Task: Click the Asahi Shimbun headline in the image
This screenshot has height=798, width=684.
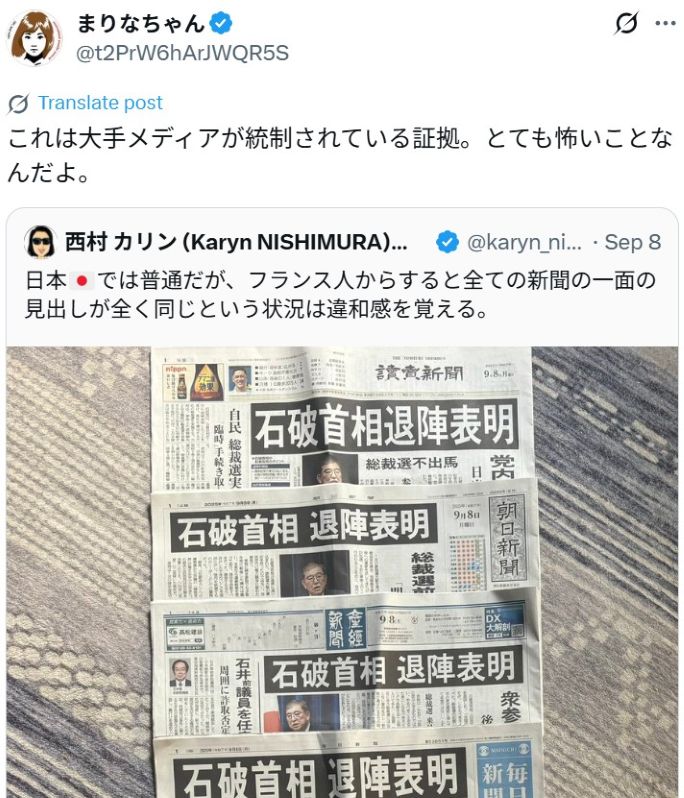Action: point(303,527)
